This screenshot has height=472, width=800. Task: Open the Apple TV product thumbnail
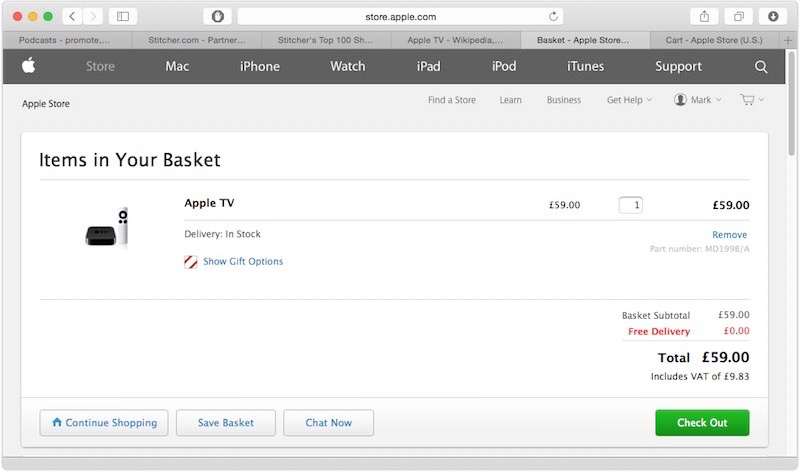(x=107, y=227)
